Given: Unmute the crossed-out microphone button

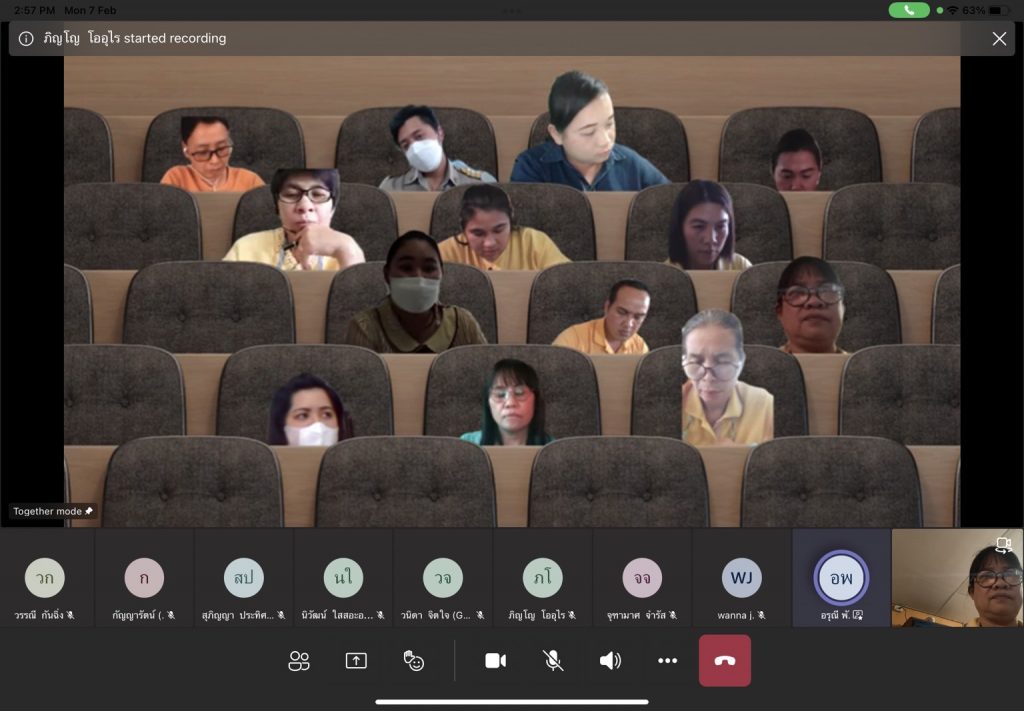Looking at the screenshot, I should pos(553,661).
